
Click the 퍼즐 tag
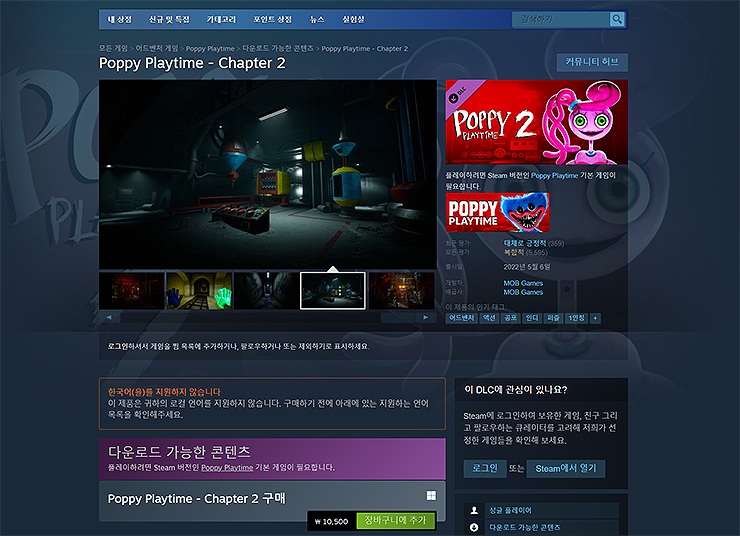coord(553,318)
